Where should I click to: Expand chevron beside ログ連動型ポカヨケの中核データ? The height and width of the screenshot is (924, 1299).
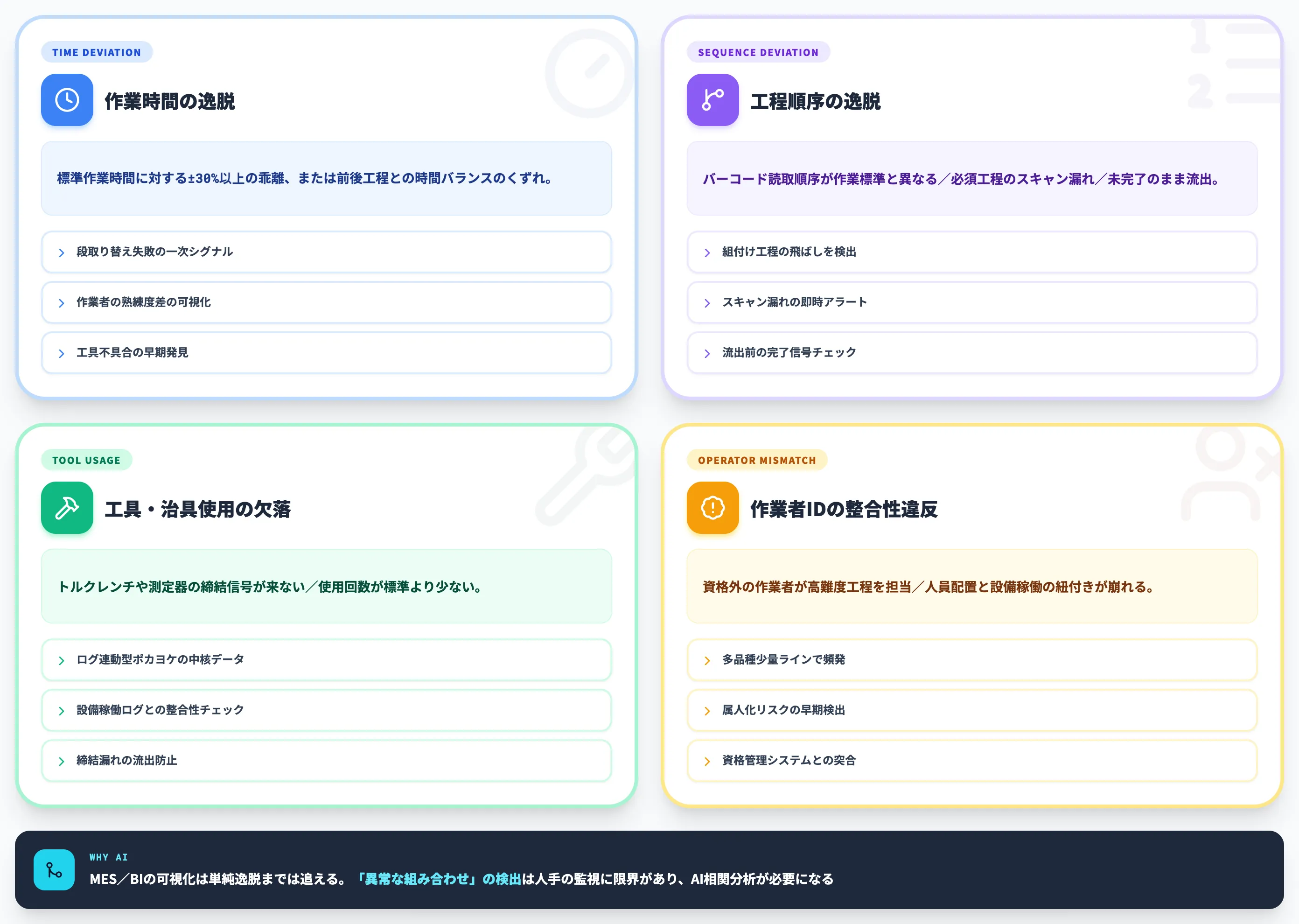[62, 661]
